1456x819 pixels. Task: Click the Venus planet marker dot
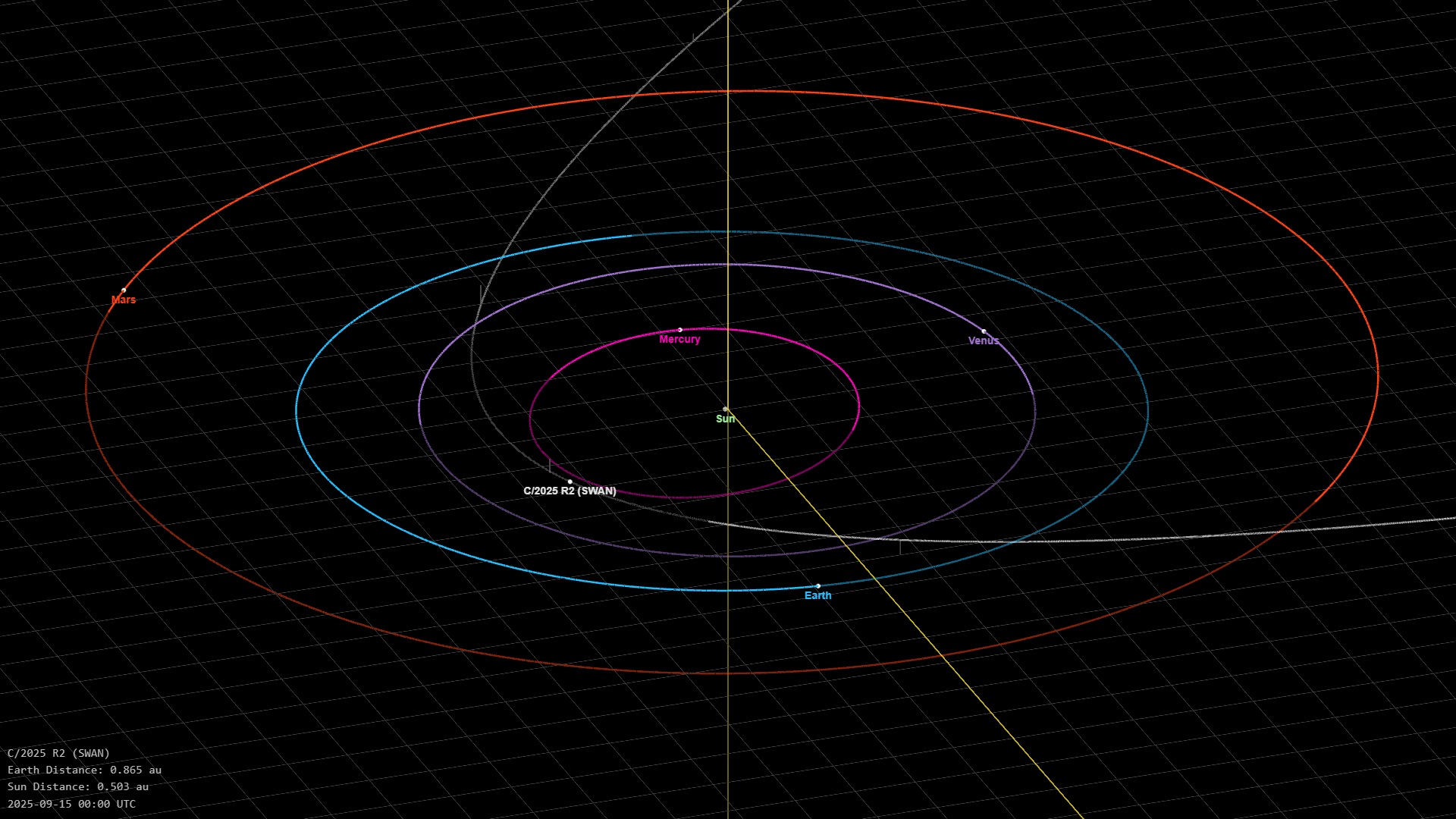pos(984,331)
